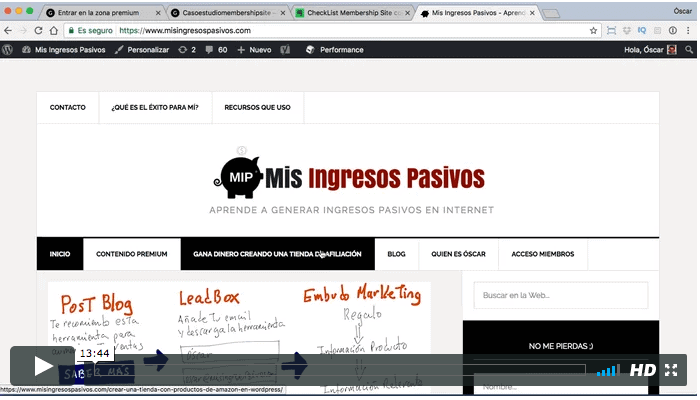700x400 pixels.
Task: Click the IQ extension icon
Action: [x=642, y=30]
